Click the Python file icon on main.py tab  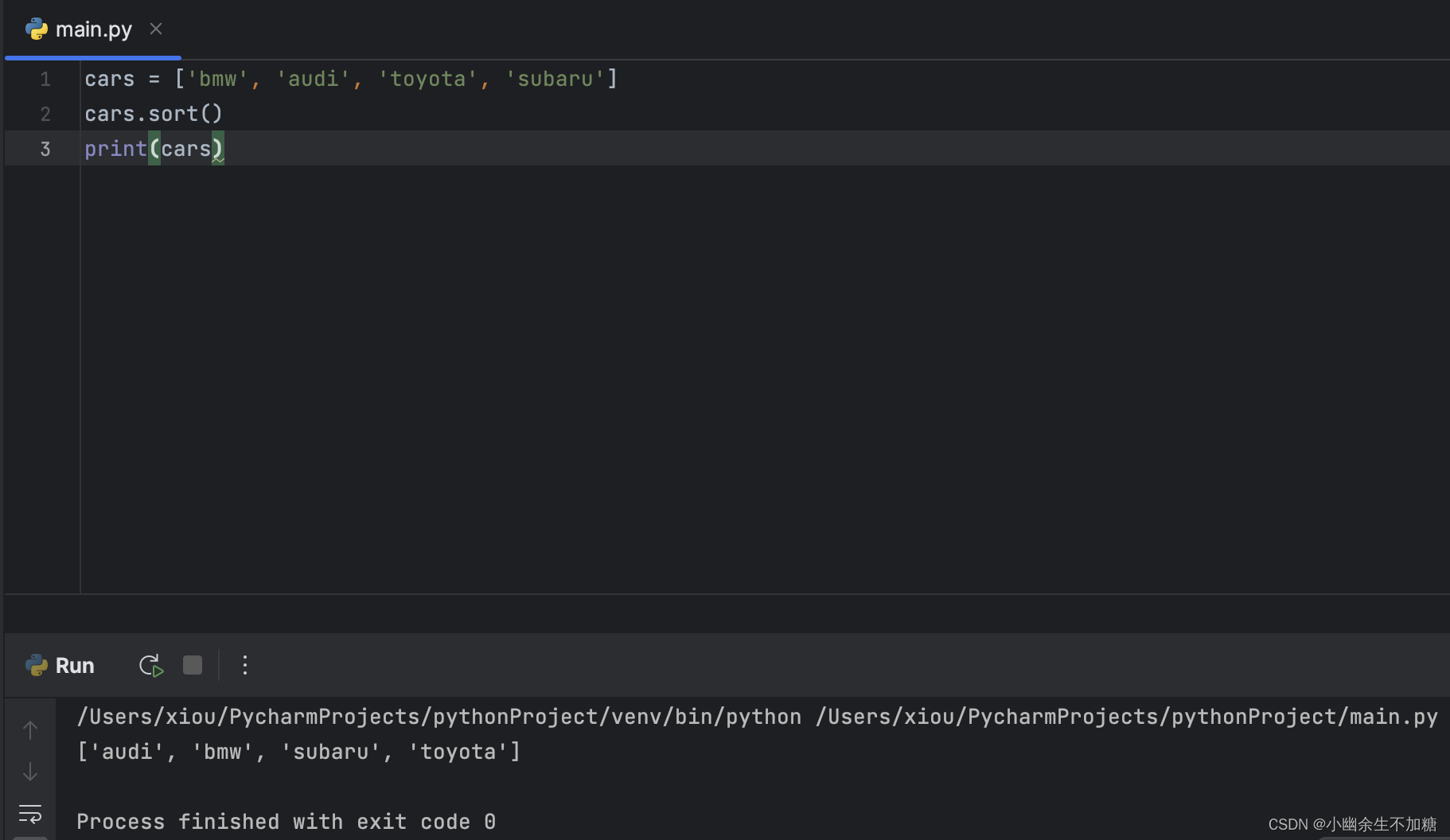(37, 29)
